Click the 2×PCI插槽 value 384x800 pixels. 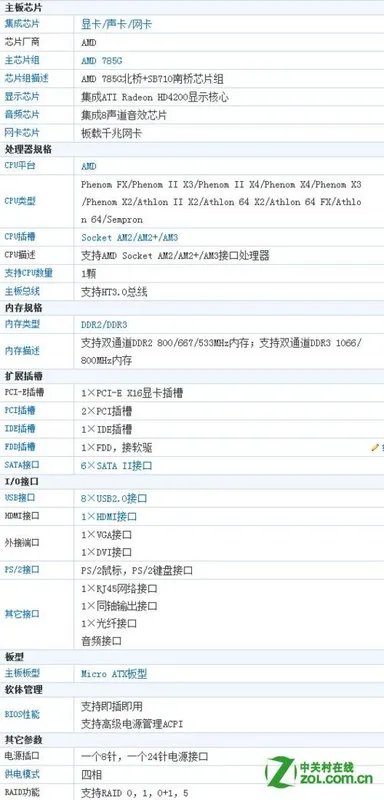click(x=108, y=411)
